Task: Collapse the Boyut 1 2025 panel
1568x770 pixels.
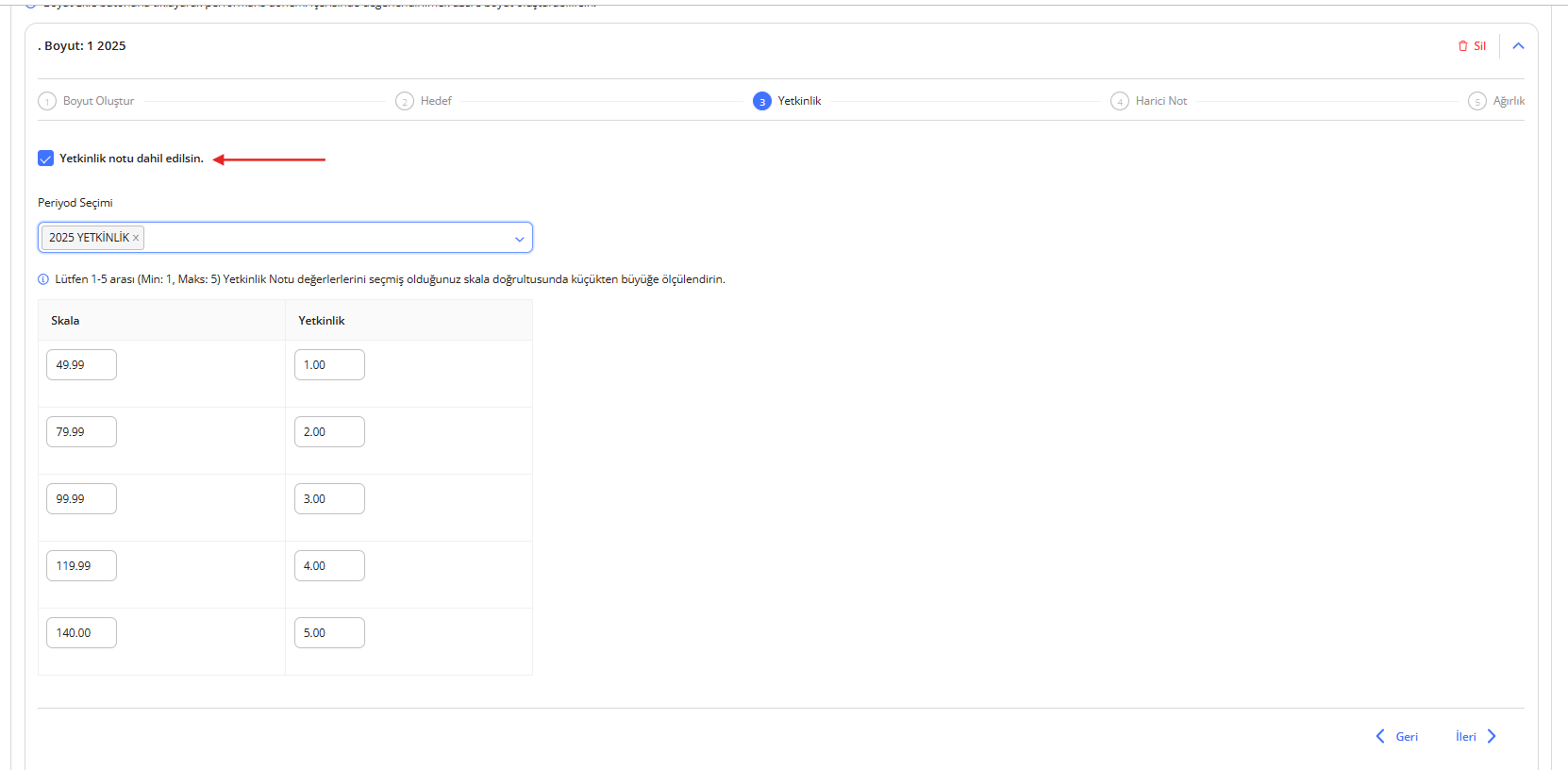Action: [x=1518, y=46]
